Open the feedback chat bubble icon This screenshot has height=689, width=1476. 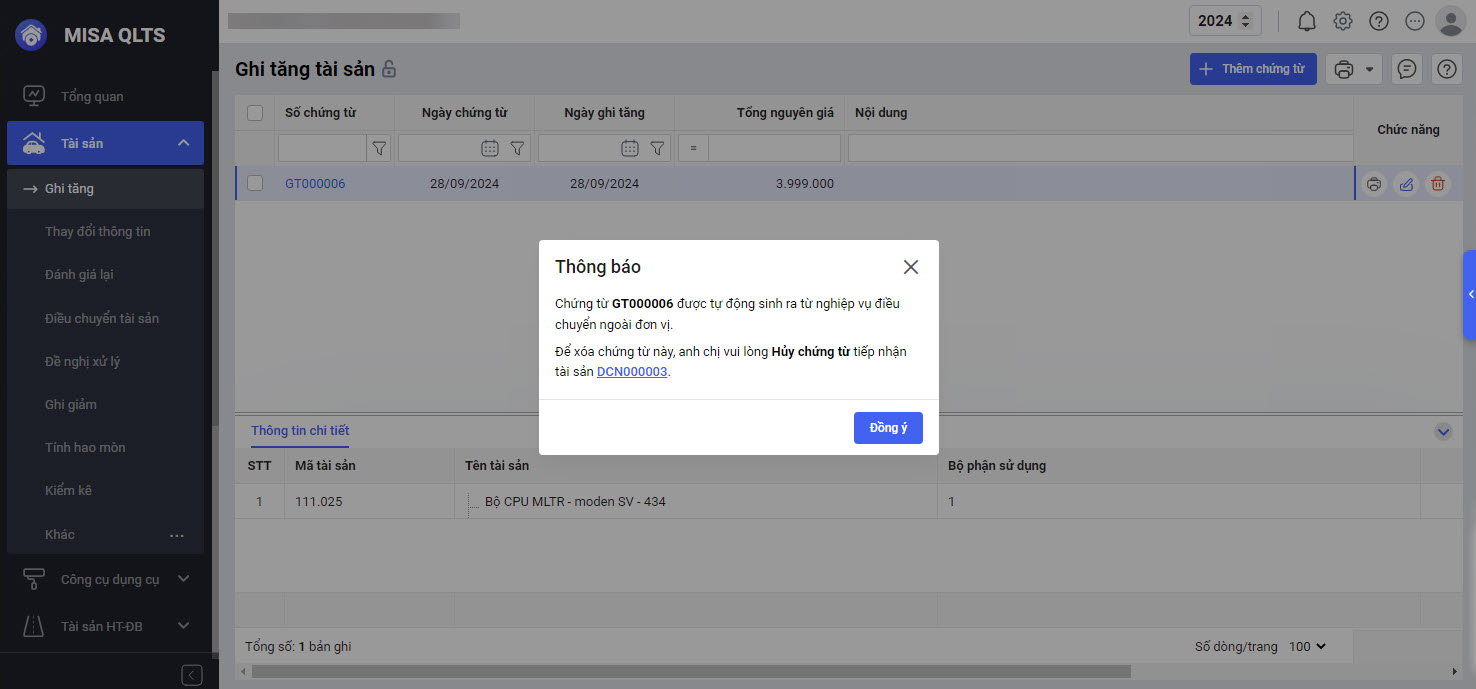1407,69
